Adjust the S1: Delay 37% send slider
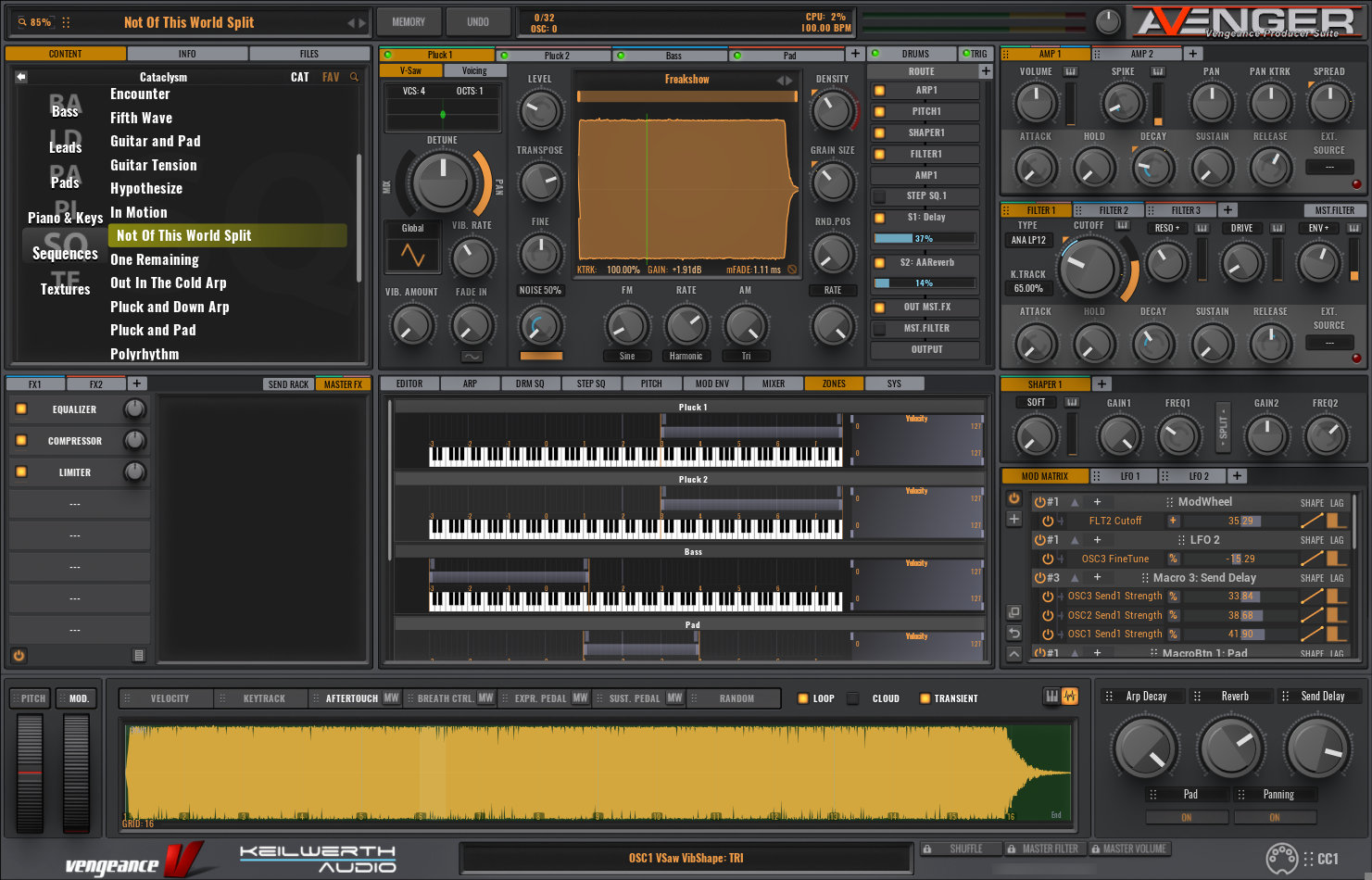The image size is (1372, 880). (x=924, y=238)
